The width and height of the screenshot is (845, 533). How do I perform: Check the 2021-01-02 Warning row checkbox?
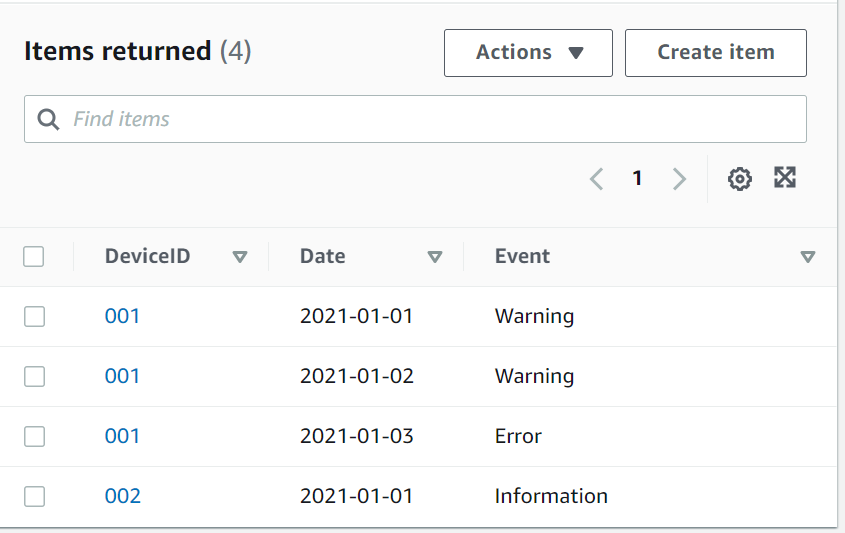click(x=34, y=377)
